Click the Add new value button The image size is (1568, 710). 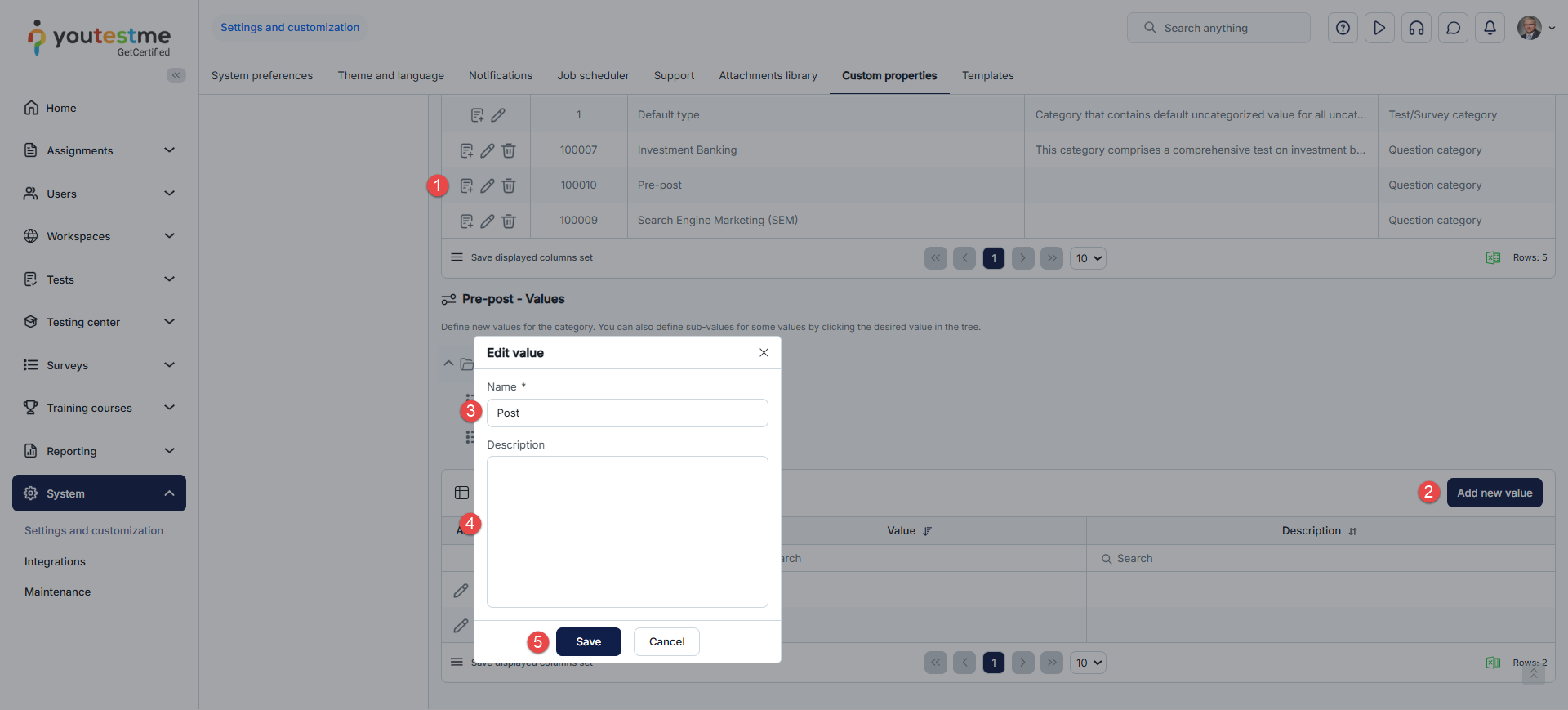coord(1494,493)
